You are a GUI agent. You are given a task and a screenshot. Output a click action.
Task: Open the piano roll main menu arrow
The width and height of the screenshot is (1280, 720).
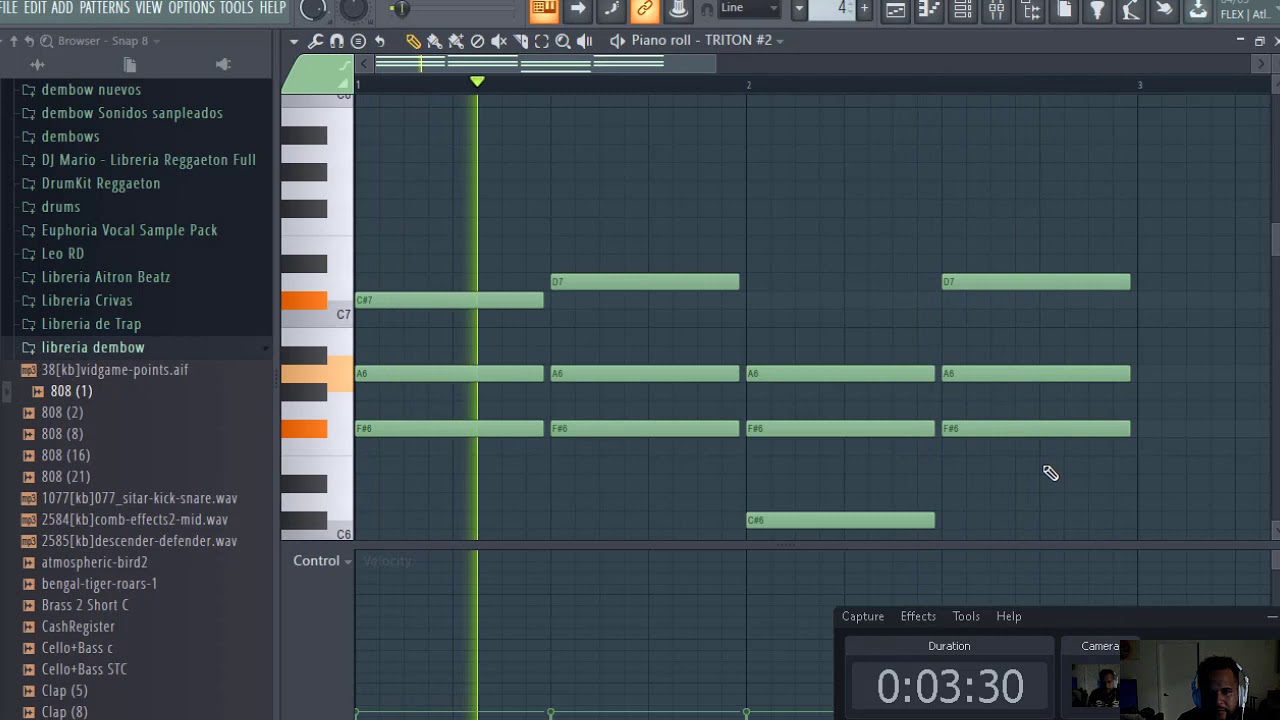pyautogui.click(x=293, y=41)
